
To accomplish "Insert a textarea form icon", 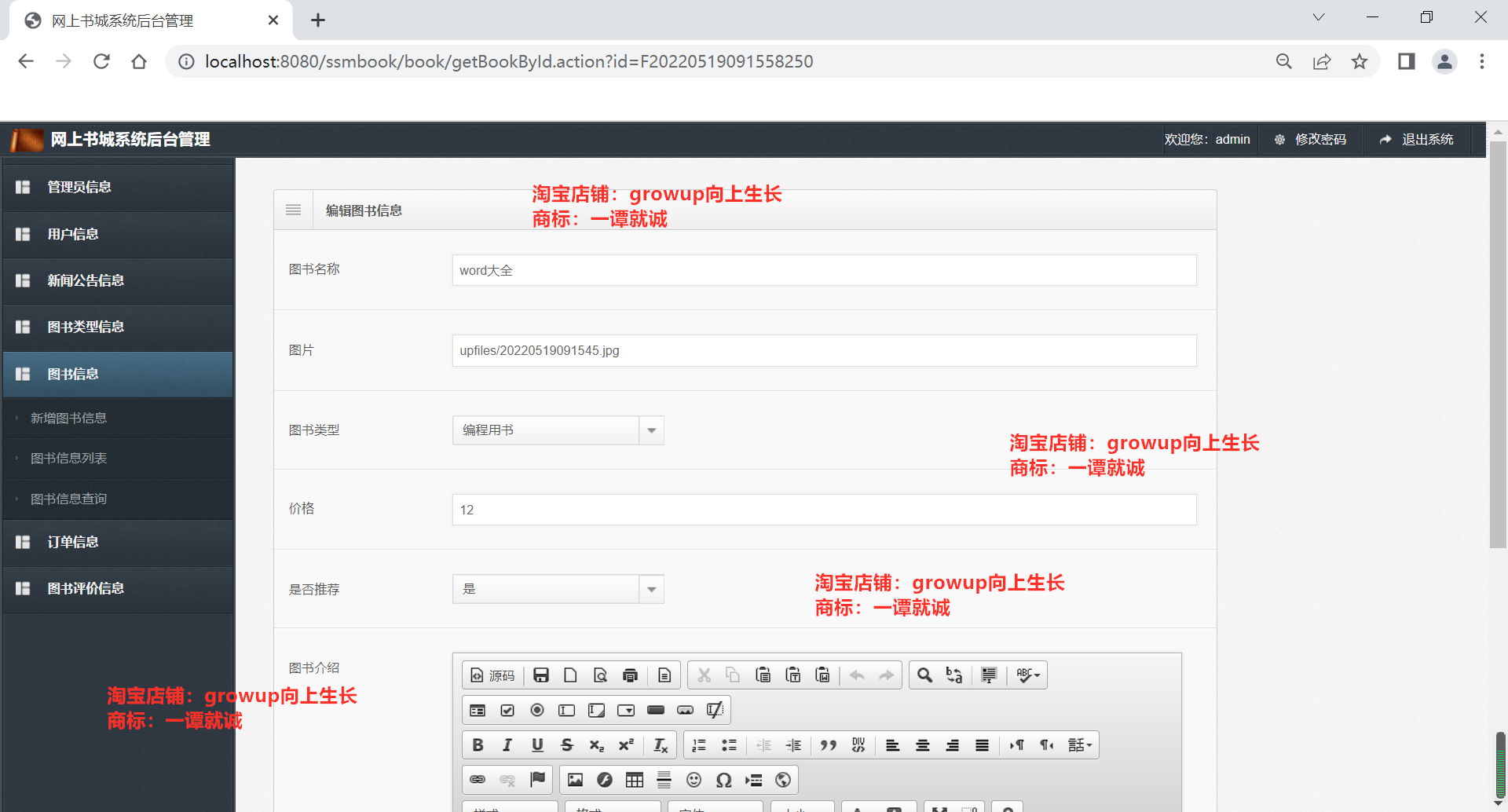I will [597, 711].
